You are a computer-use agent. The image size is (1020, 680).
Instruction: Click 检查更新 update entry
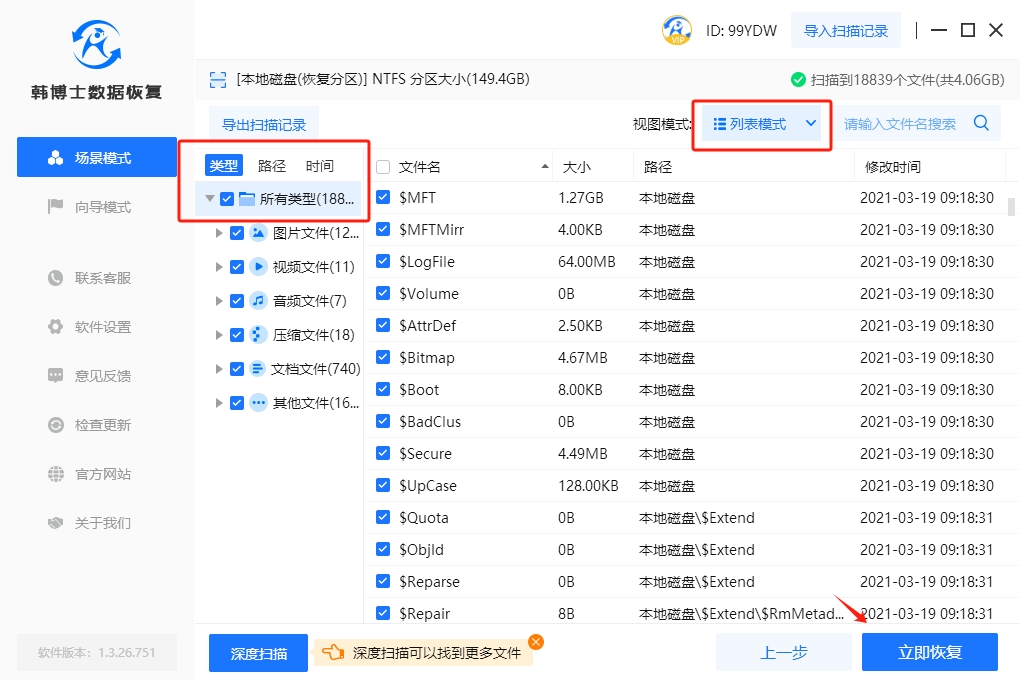point(102,425)
